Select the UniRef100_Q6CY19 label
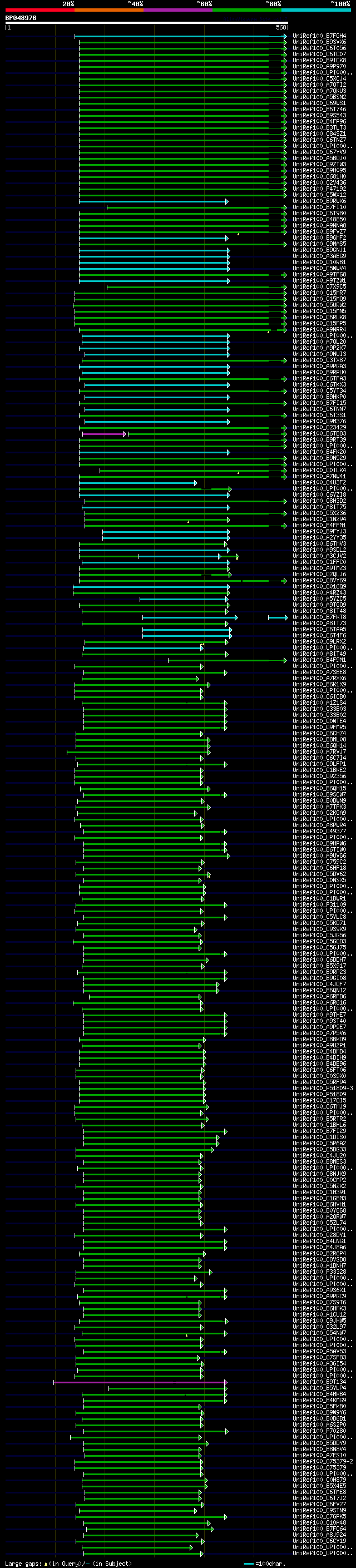The image size is (356, 1568). pos(319,1541)
